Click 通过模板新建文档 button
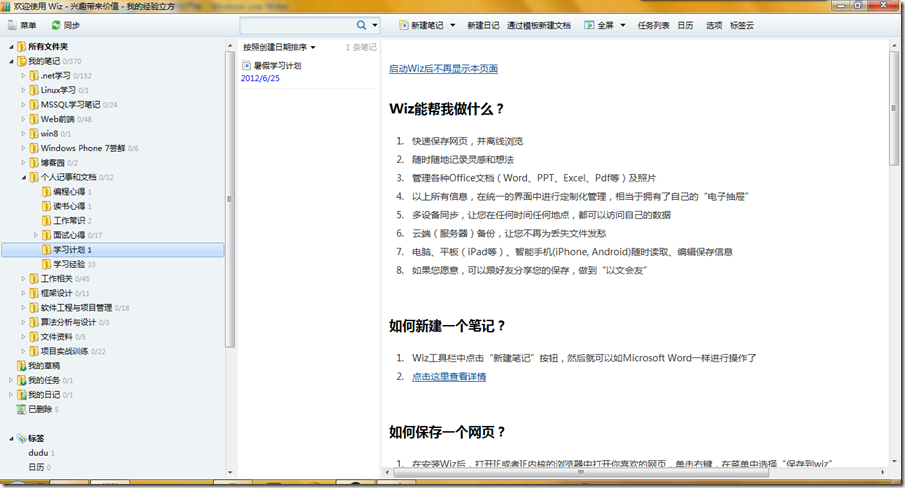The width and height of the screenshot is (905, 488). [538, 25]
